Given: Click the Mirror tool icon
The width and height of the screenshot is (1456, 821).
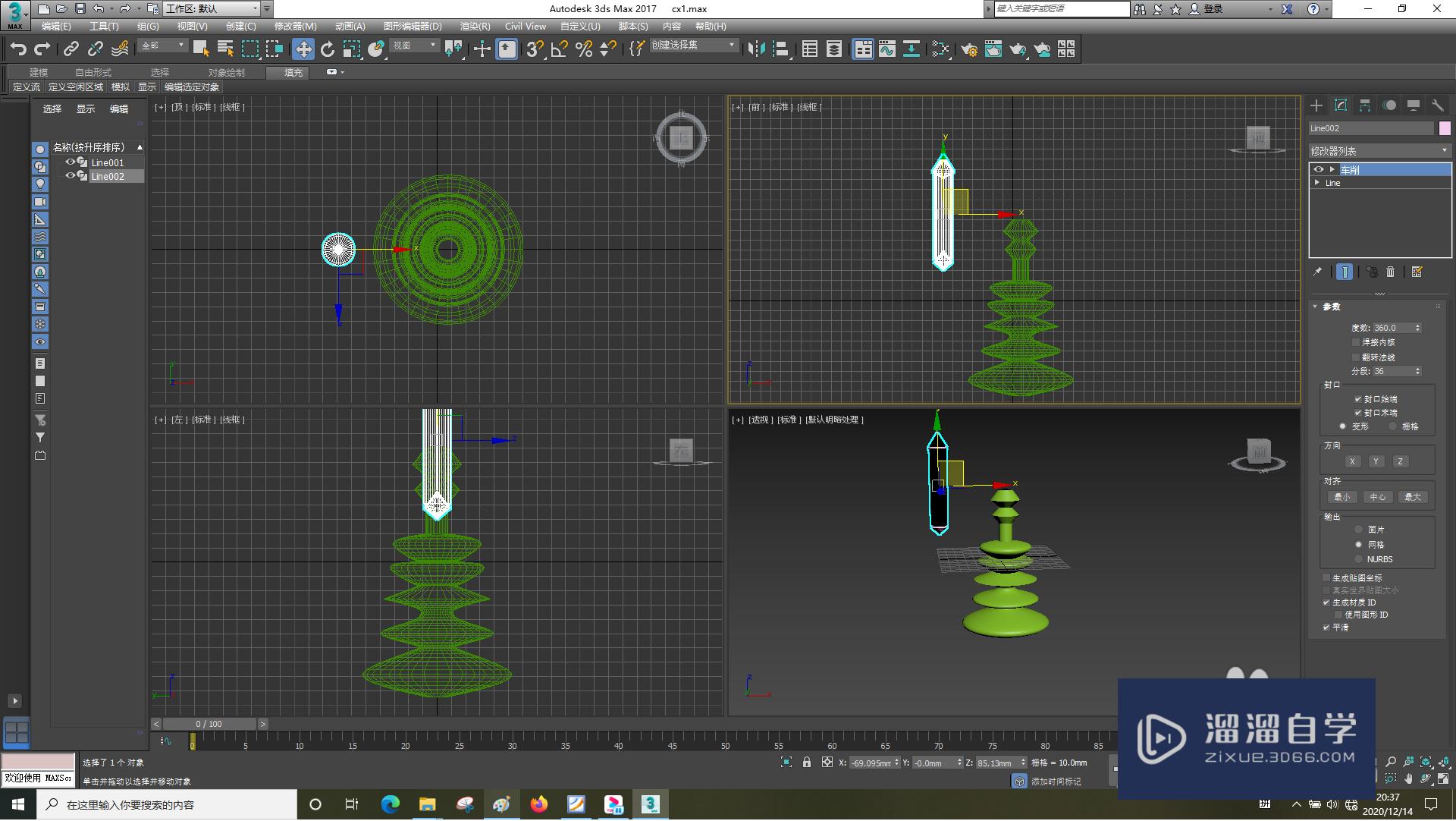Looking at the screenshot, I should click(756, 49).
